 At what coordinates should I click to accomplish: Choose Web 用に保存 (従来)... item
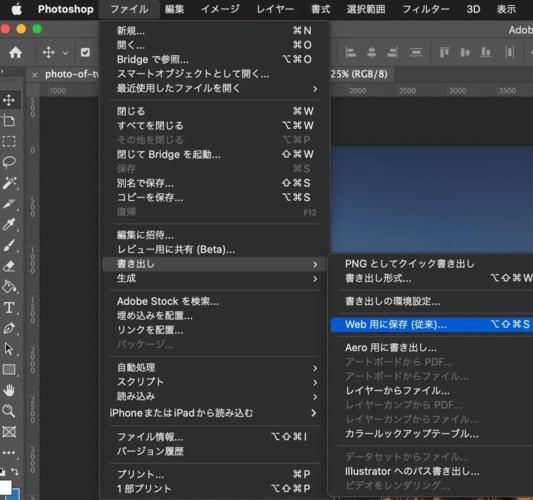pos(432,325)
